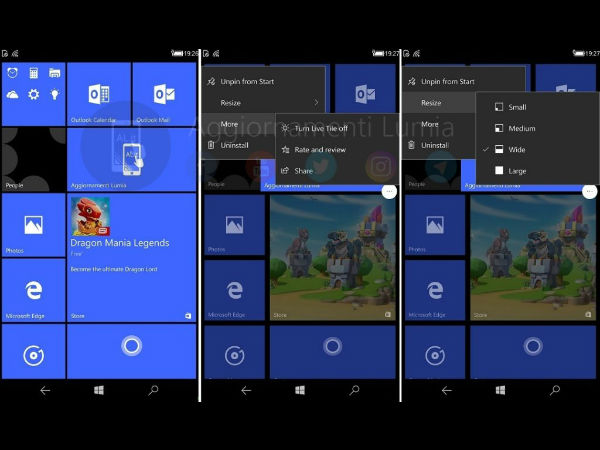Select Resize entry in right screen menu

point(439,103)
